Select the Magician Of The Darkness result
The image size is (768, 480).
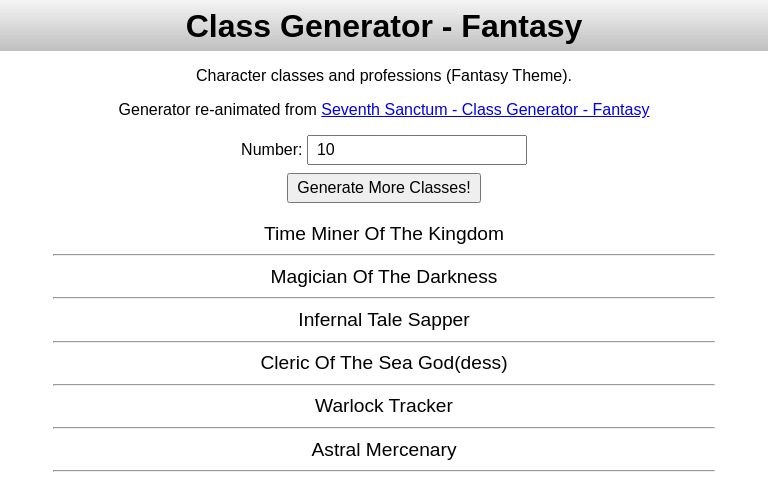384,277
